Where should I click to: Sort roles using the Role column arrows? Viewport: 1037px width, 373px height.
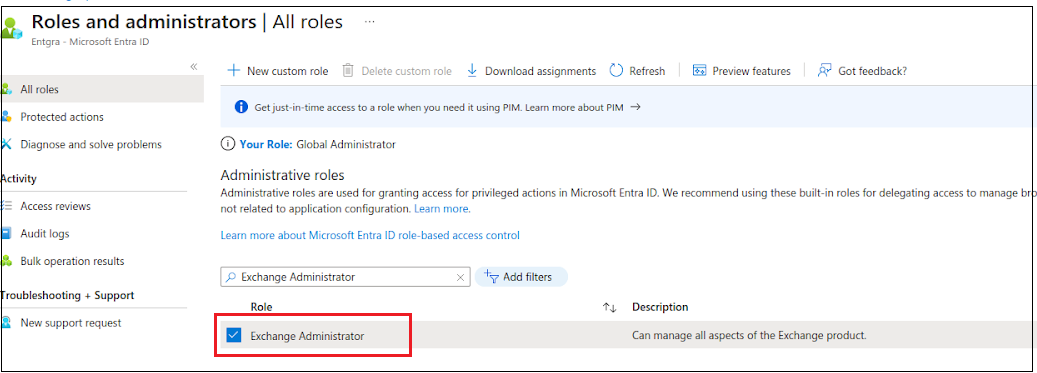tap(609, 308)
